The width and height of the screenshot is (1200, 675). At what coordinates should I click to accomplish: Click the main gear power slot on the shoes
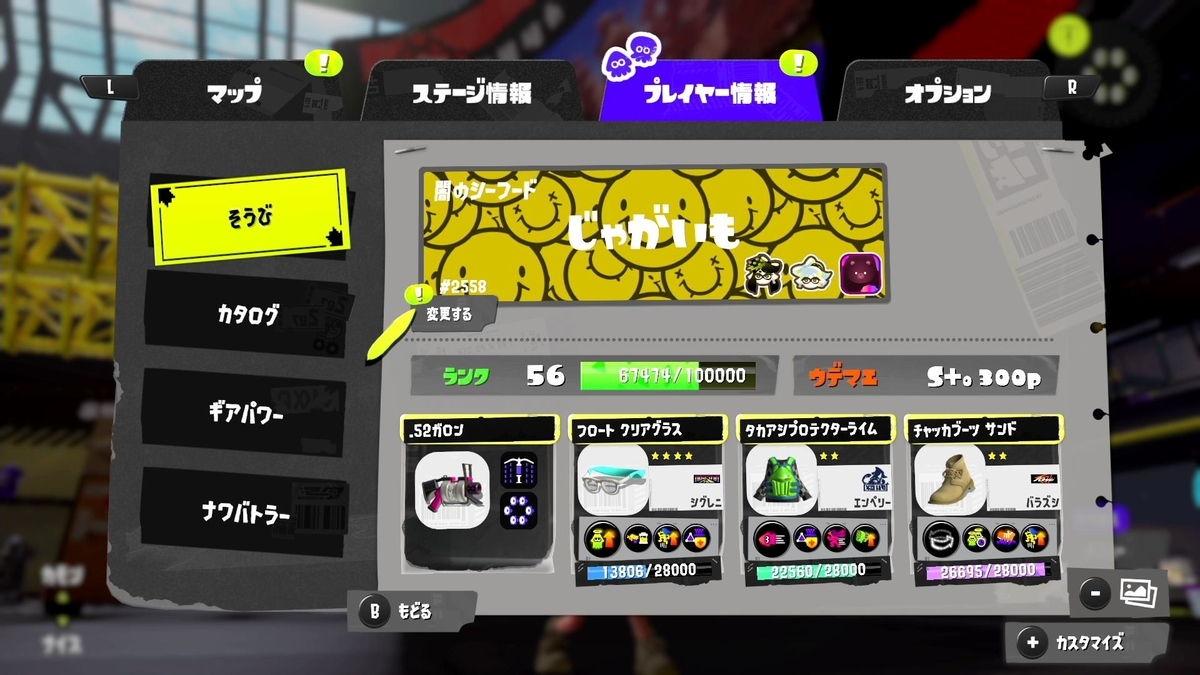[940, 539]
